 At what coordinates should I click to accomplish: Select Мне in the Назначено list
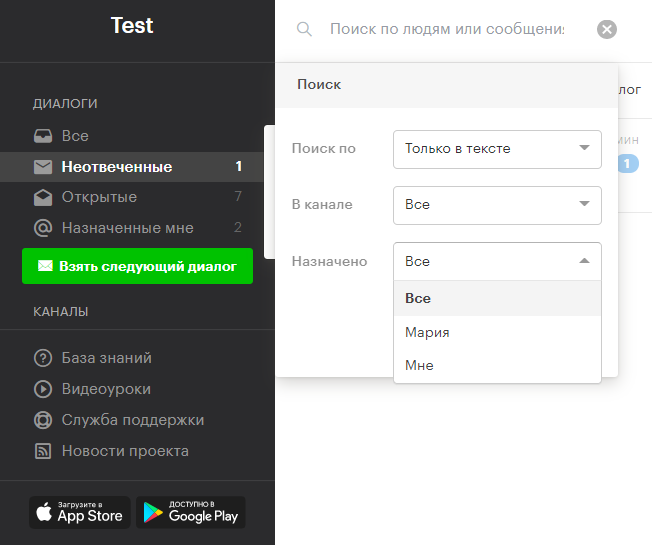point(497,365)
